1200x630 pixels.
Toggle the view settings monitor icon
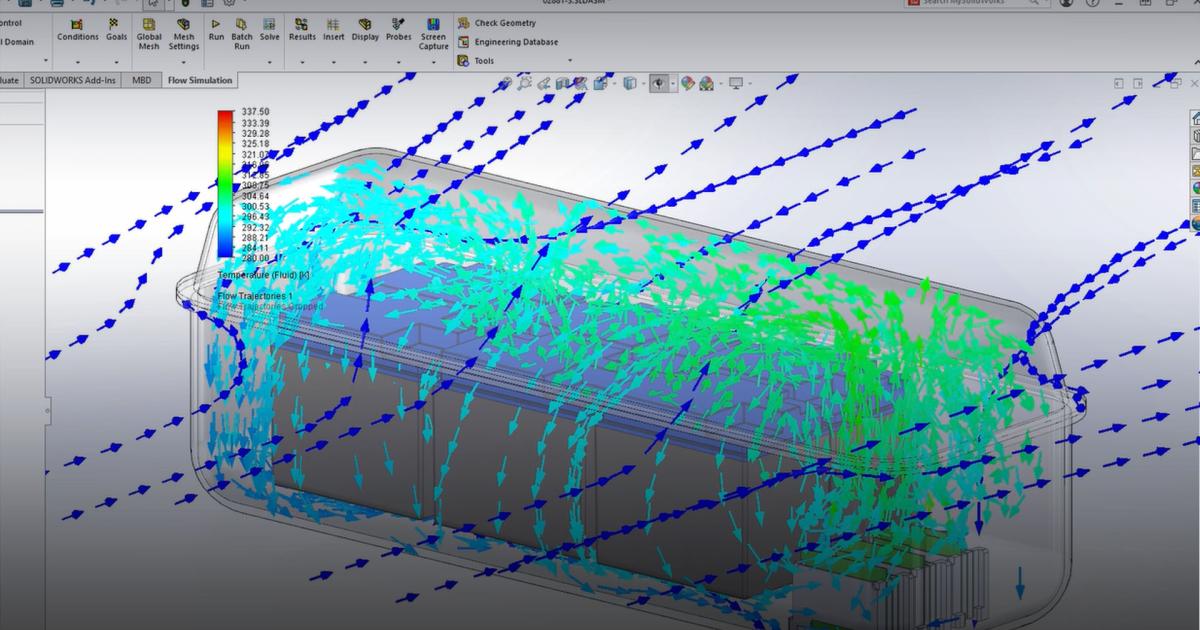pos(736,84)
